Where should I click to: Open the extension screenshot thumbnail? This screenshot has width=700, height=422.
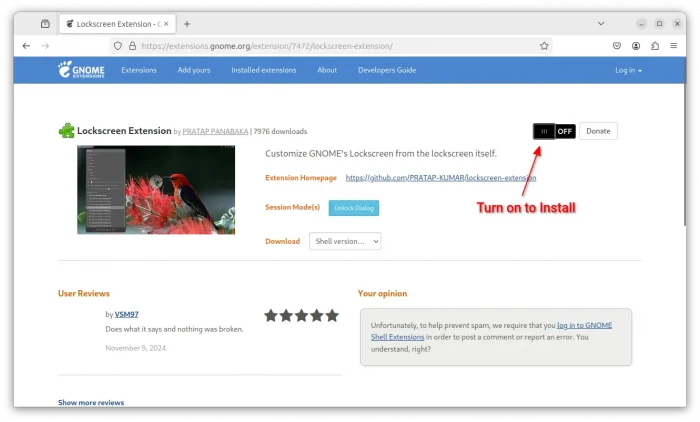coord(156,190)
